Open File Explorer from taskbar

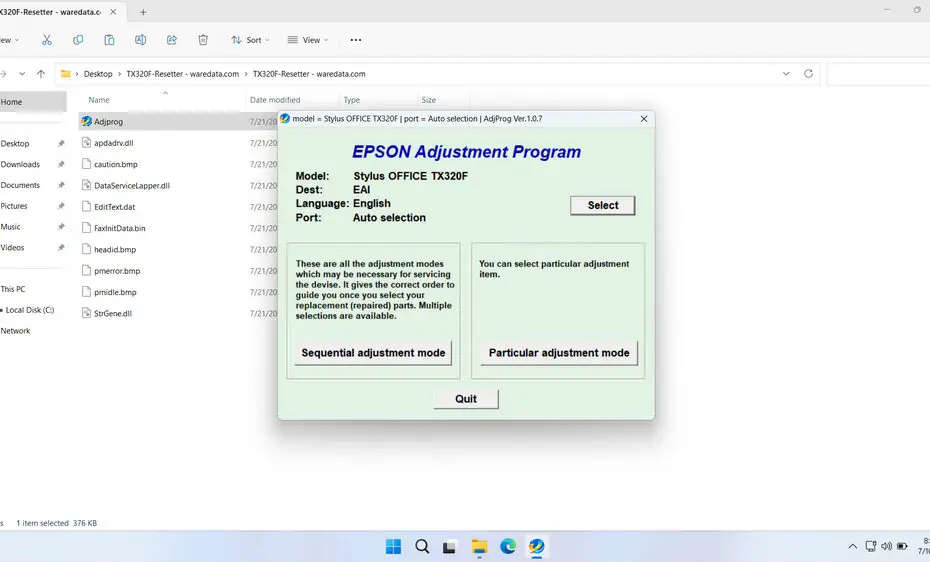[479, 546]
